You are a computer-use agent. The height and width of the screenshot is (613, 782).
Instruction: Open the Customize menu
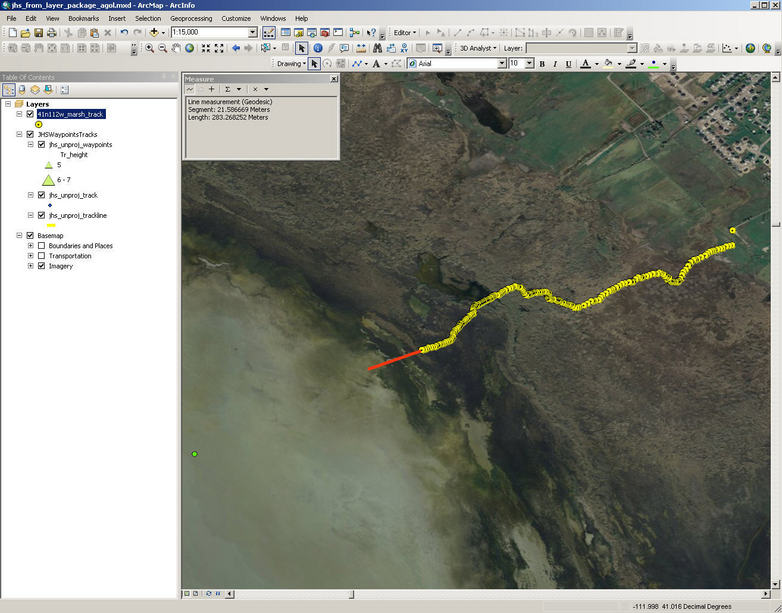point(236,18)
